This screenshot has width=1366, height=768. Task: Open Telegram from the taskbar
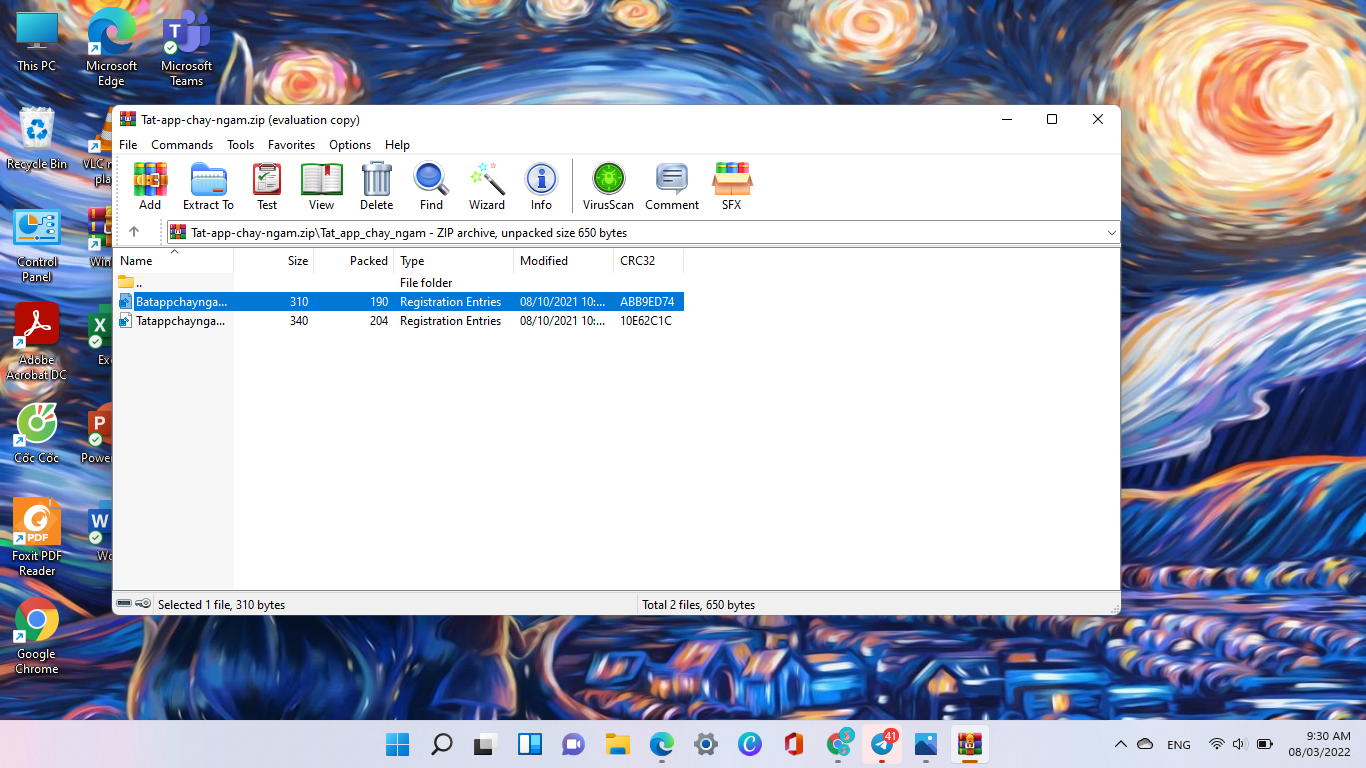(882, 744)
